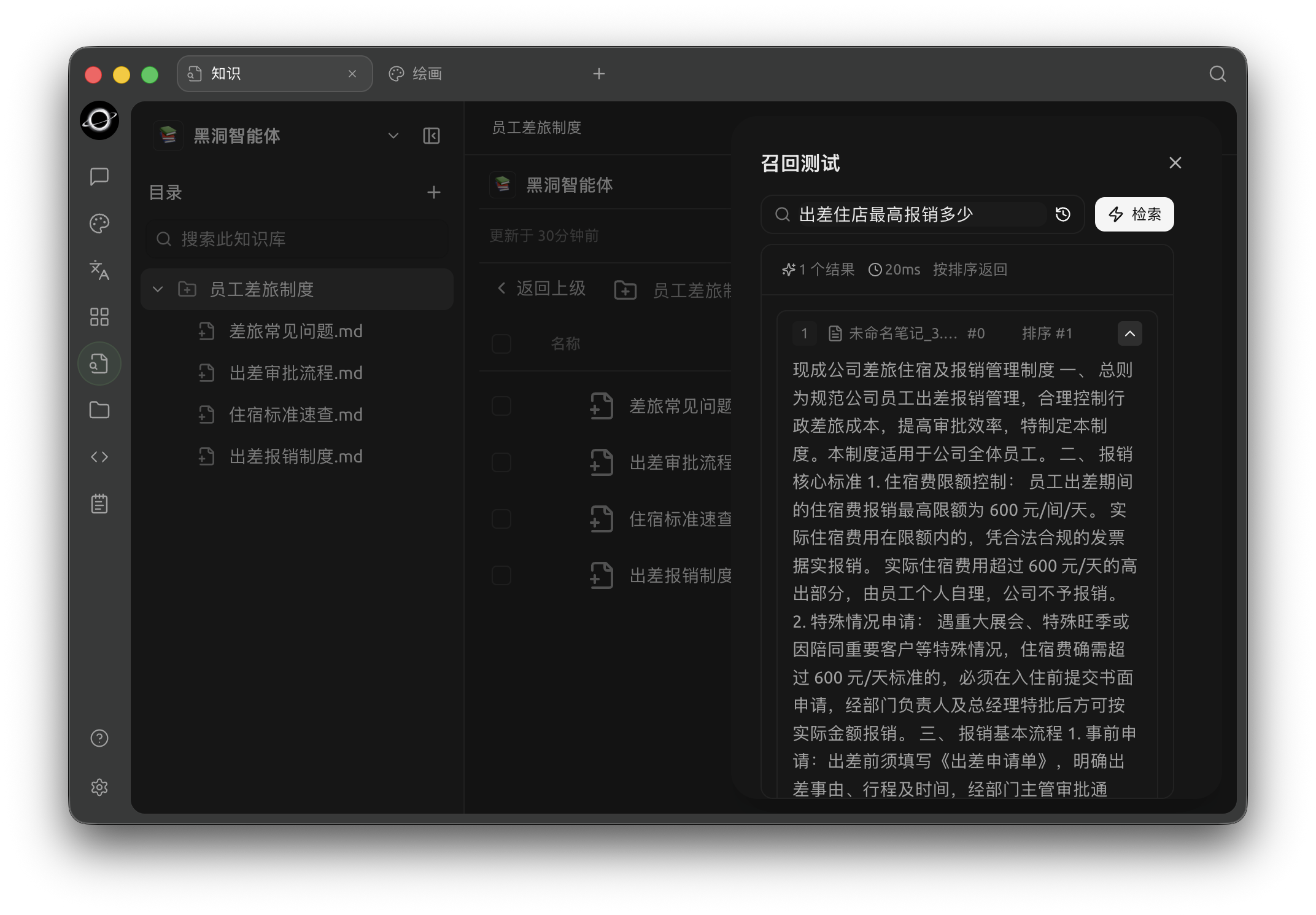Image resolution: width=1316 pixels, height=915 pixels.
Task: Collapse result 1 with chevron button
Action: [x=1129, y=333]
